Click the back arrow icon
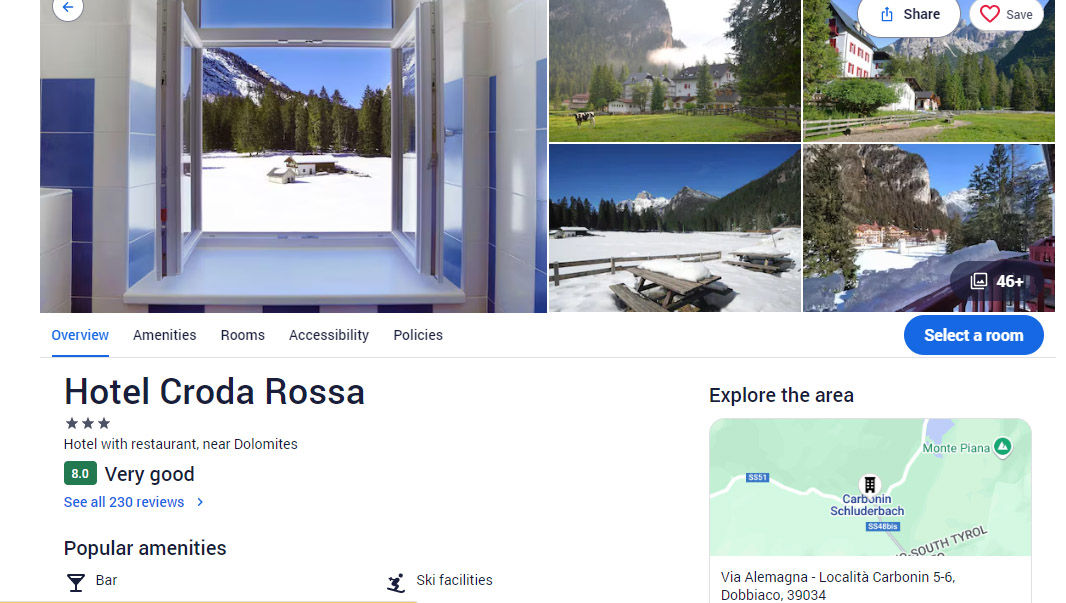The image size is (1066, 603). pyautogui.click(x=68, y=7)
